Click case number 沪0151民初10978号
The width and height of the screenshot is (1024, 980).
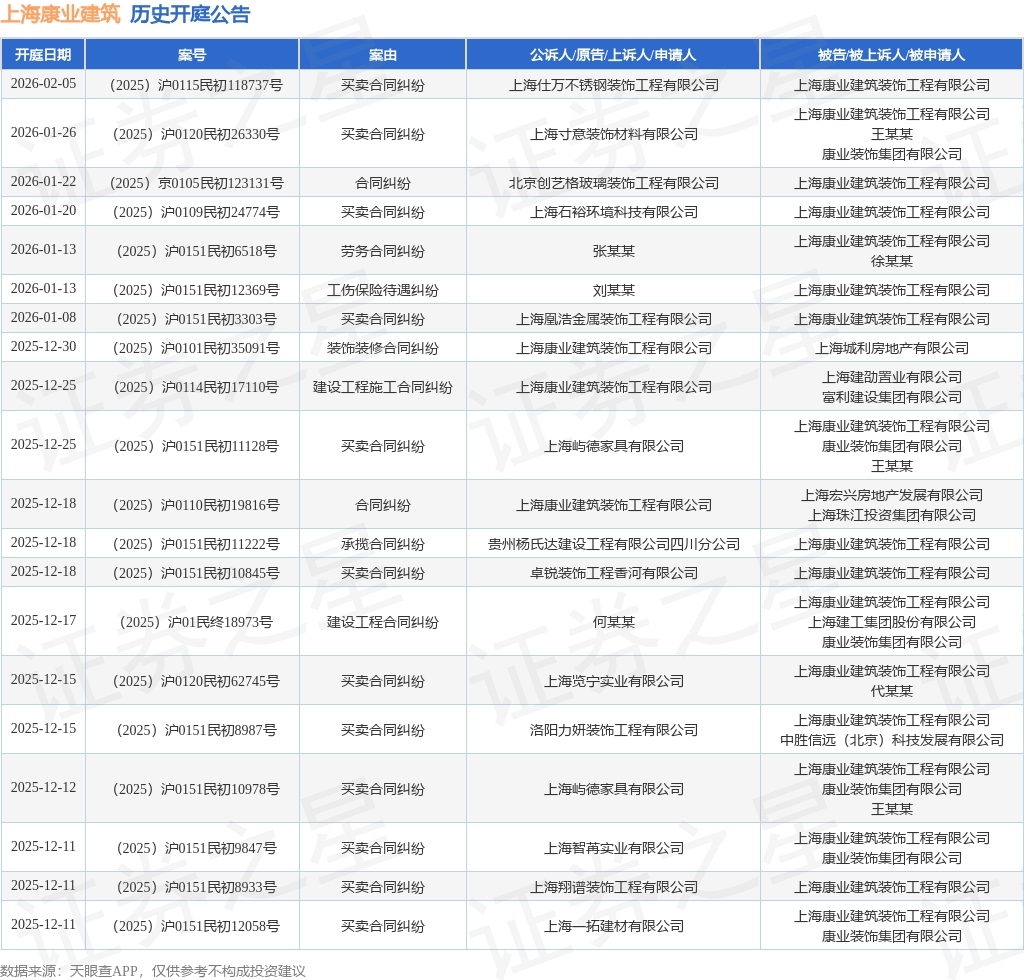[x=196, y=789]
